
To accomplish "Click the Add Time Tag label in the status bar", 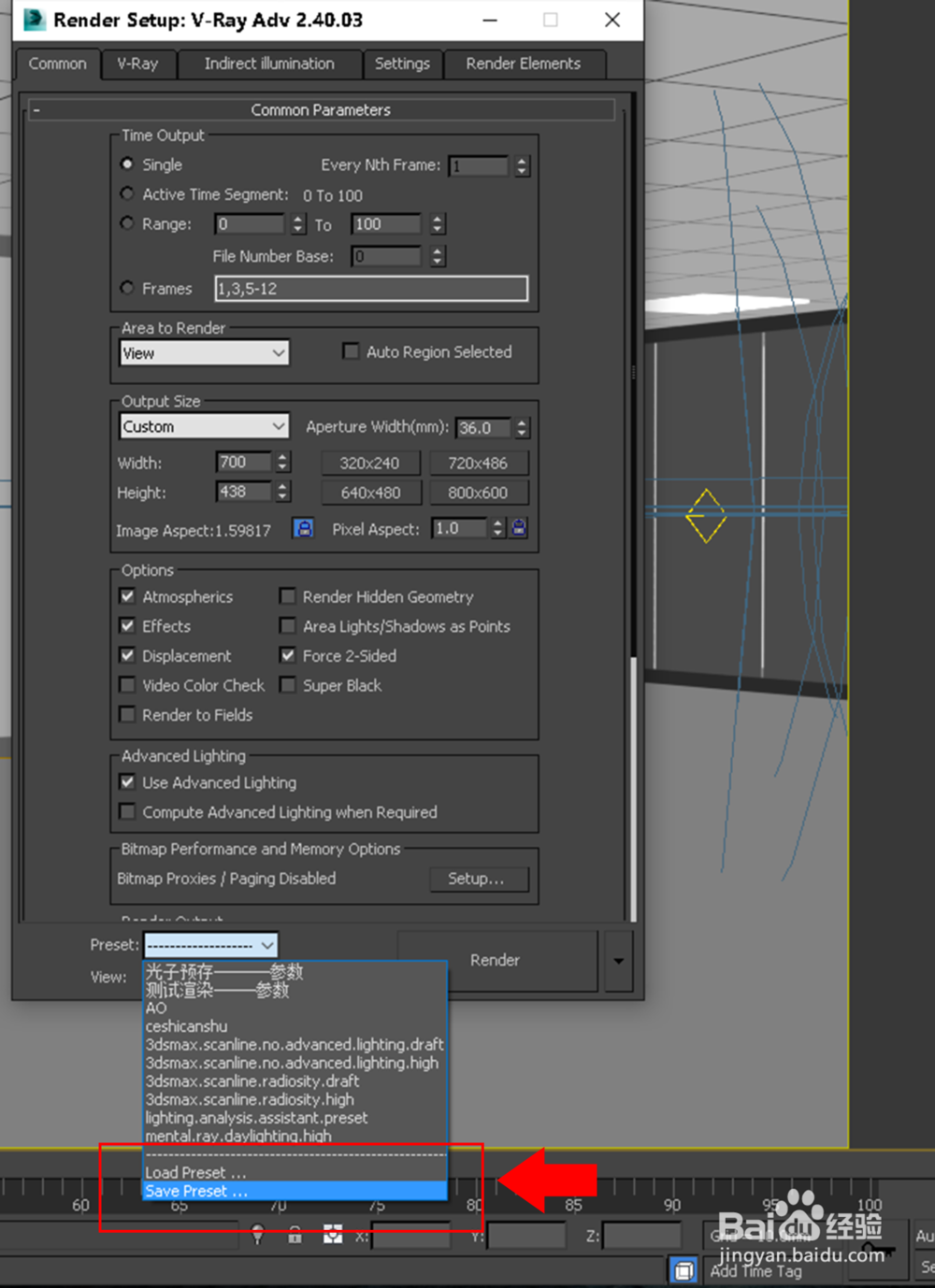I will (755, 1271).
